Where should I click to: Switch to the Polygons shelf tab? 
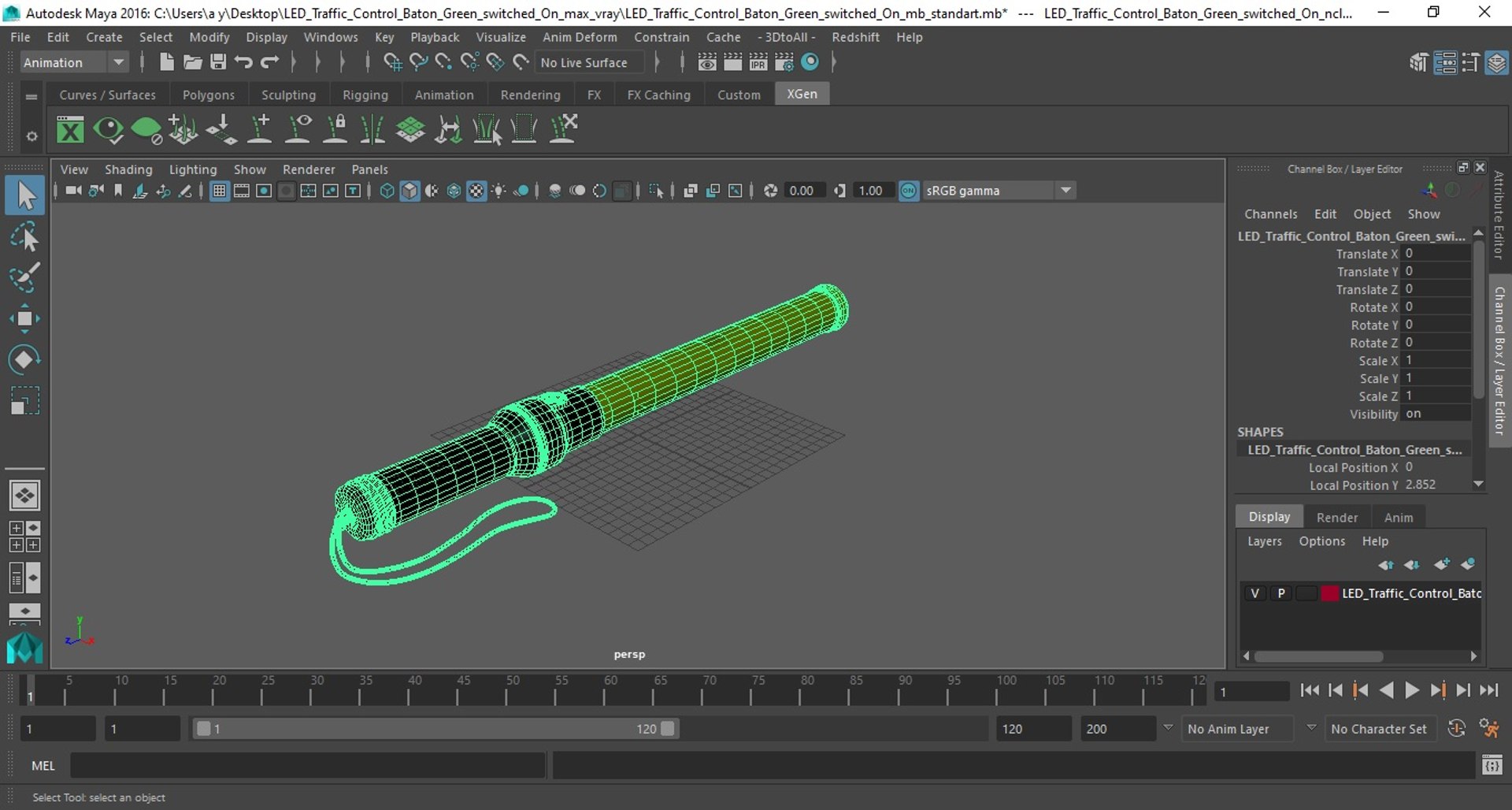209,95
